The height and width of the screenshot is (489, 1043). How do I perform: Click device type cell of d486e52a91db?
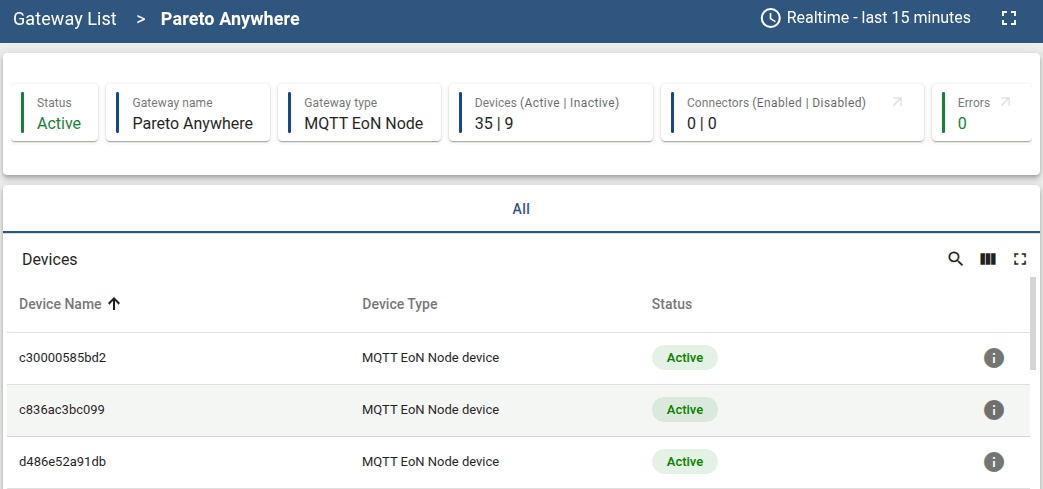pyautogui.click(x=430, y=462)
